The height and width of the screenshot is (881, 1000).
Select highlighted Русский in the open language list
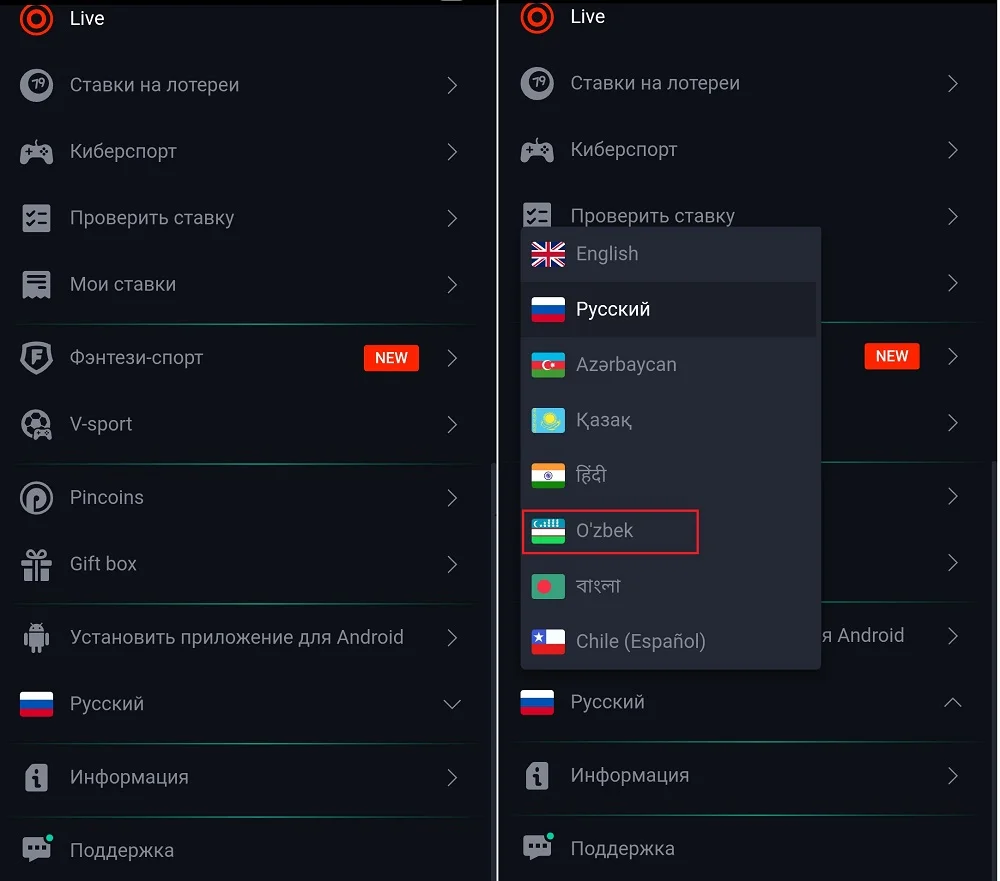tap(613, 310)
